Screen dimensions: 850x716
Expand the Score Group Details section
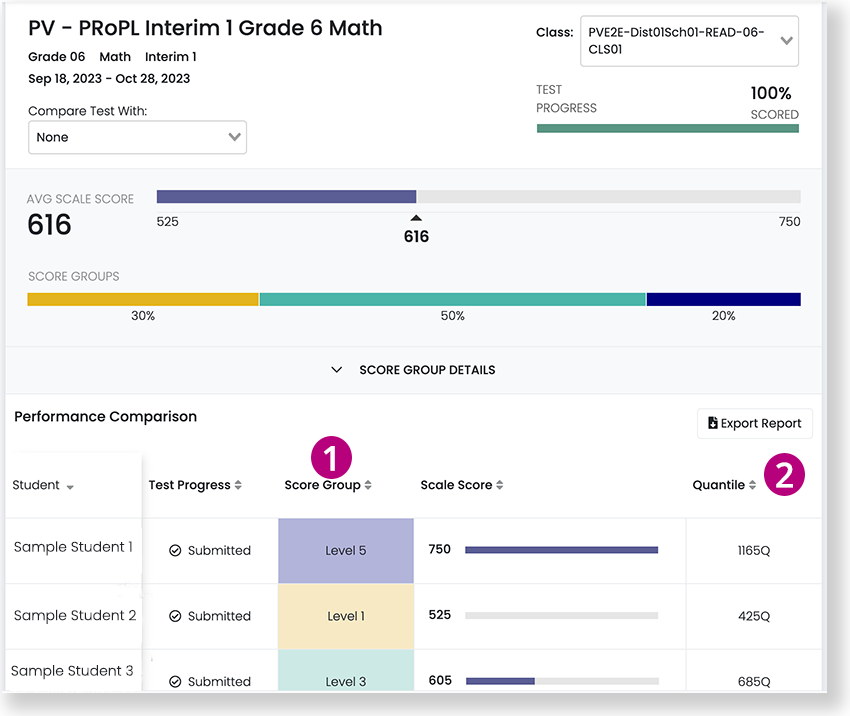click(x=414, y=370)
